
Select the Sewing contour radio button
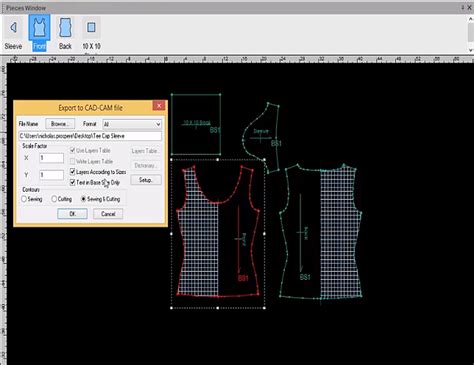(x=24, y=199)
